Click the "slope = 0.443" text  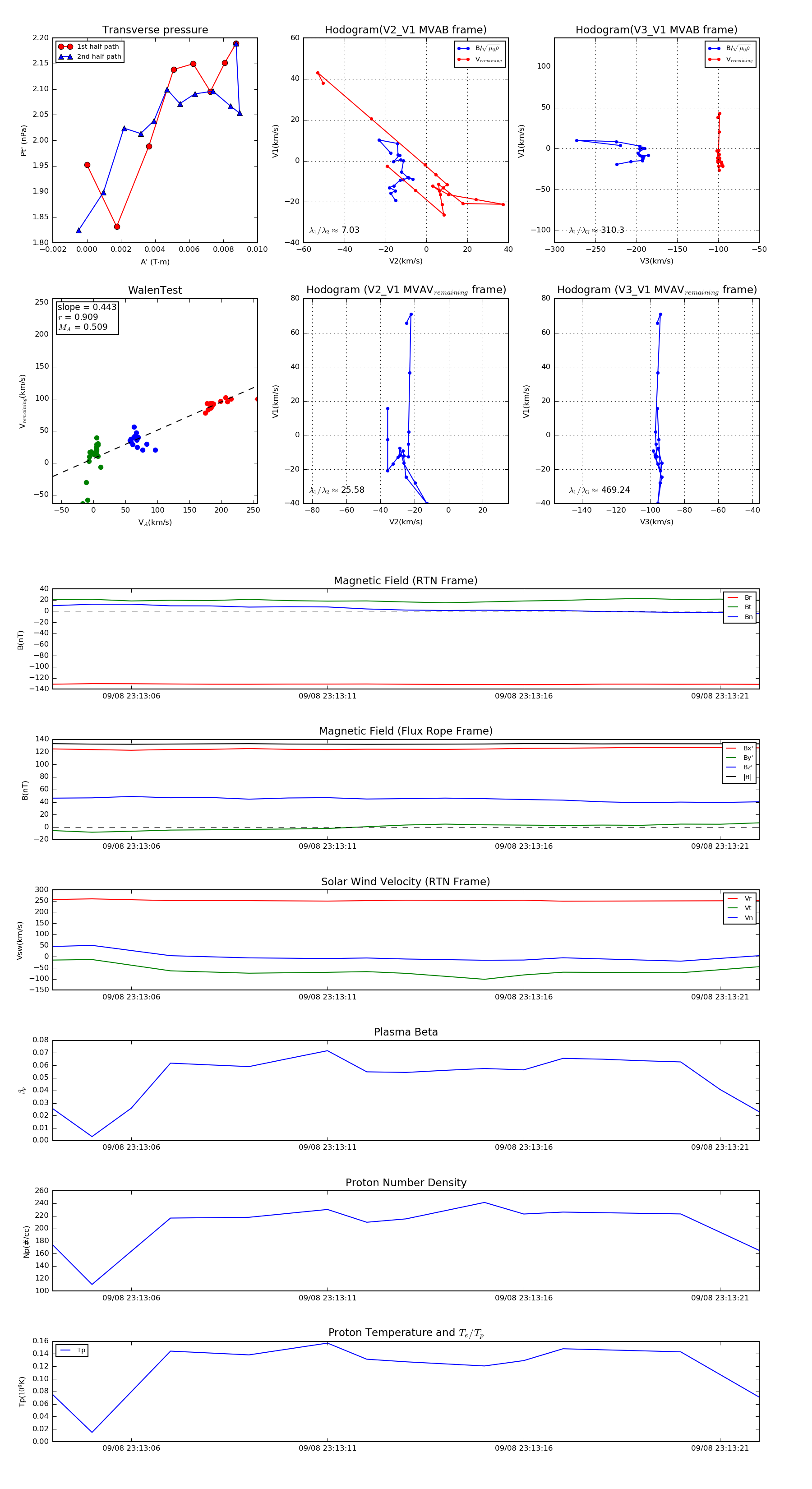click(x=87, y=307)
